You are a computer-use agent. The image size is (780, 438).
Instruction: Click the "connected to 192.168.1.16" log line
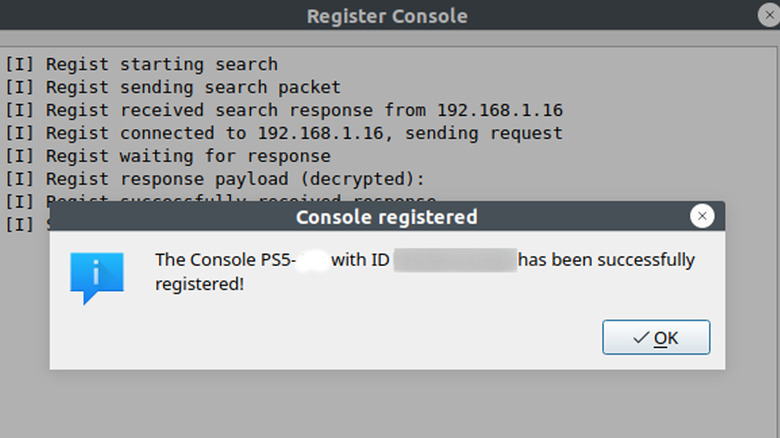[x=283, y=134]
